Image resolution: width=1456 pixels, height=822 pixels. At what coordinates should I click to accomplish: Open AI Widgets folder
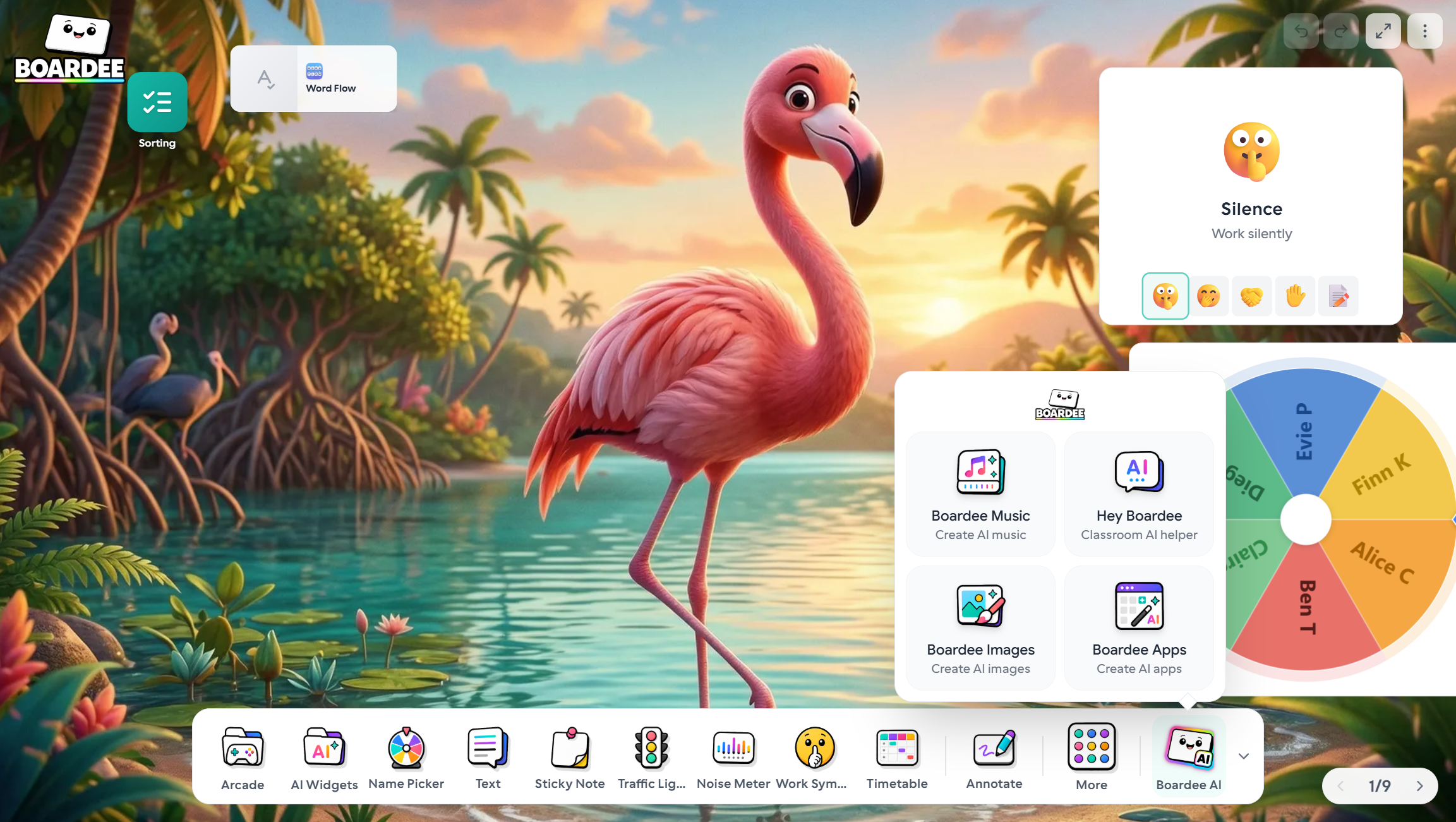[x=324, y=758]
